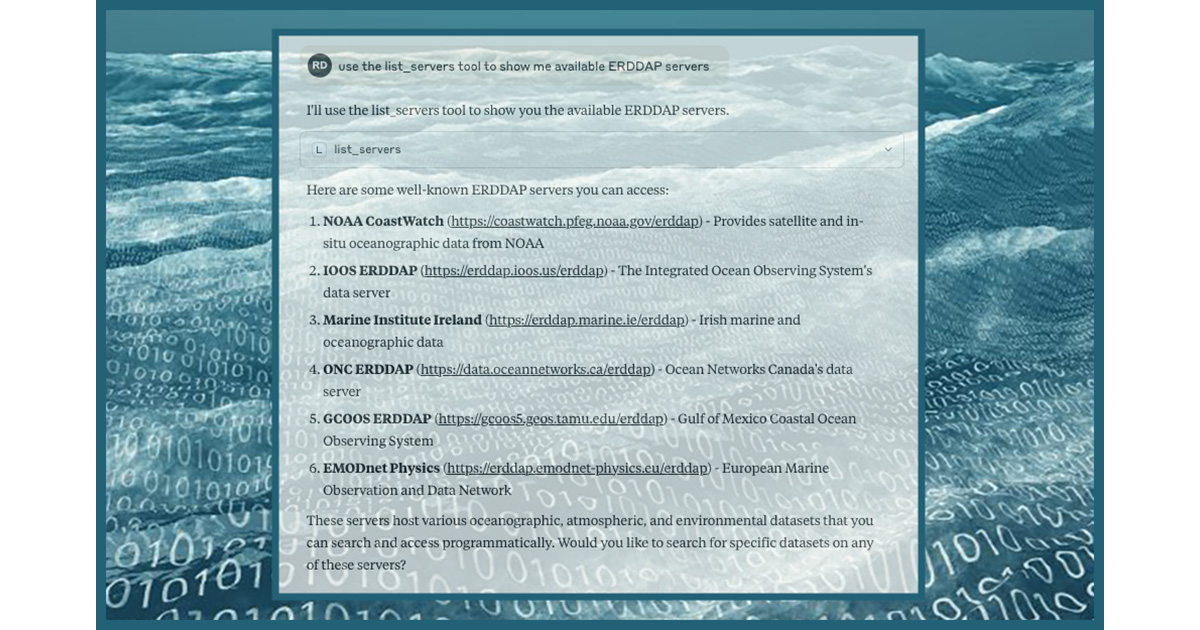Click the line "I'll use the list_servers tool"
Viewport: 1200px width, 630px height.
[517, 110]
